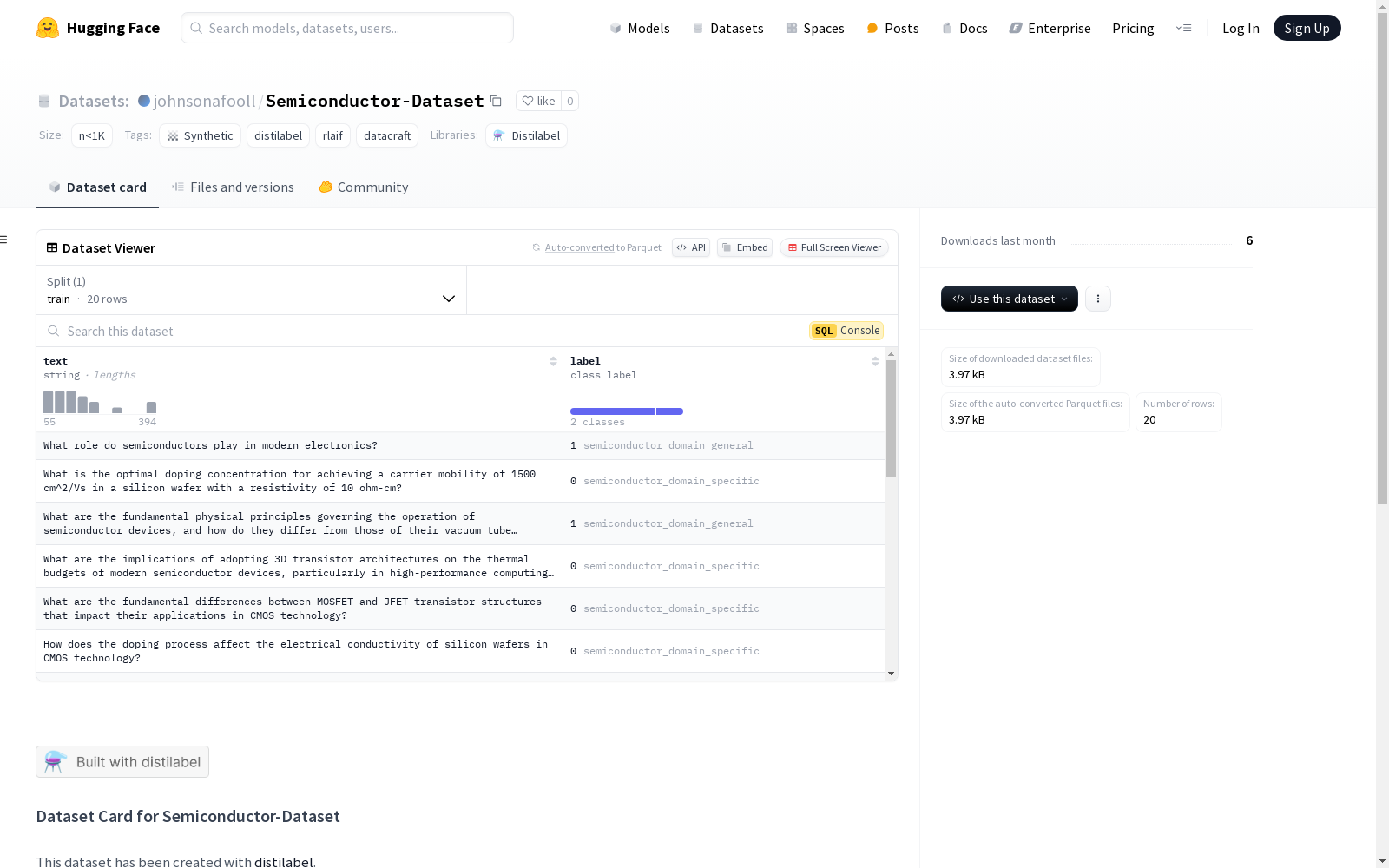Open Datasets in top navigation
The height and width of the screenshot is (868, 1389).
[727, 28]
